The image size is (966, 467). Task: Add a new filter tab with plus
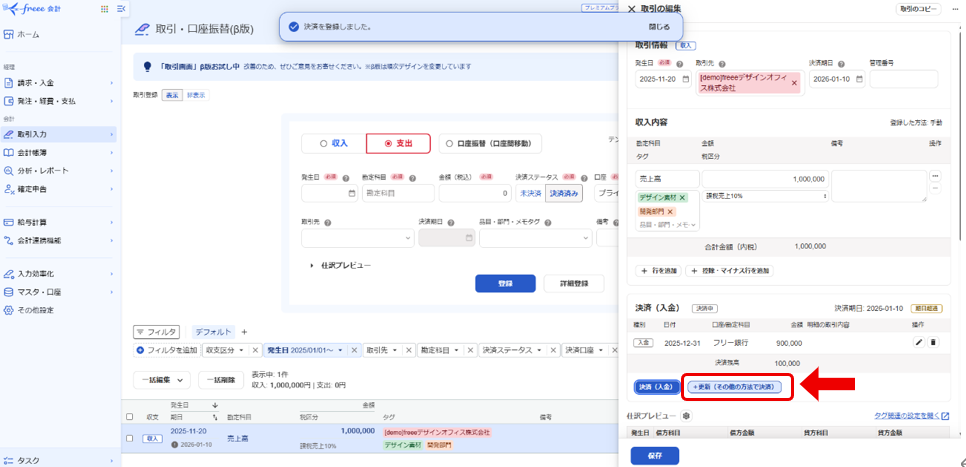[244, 332]
